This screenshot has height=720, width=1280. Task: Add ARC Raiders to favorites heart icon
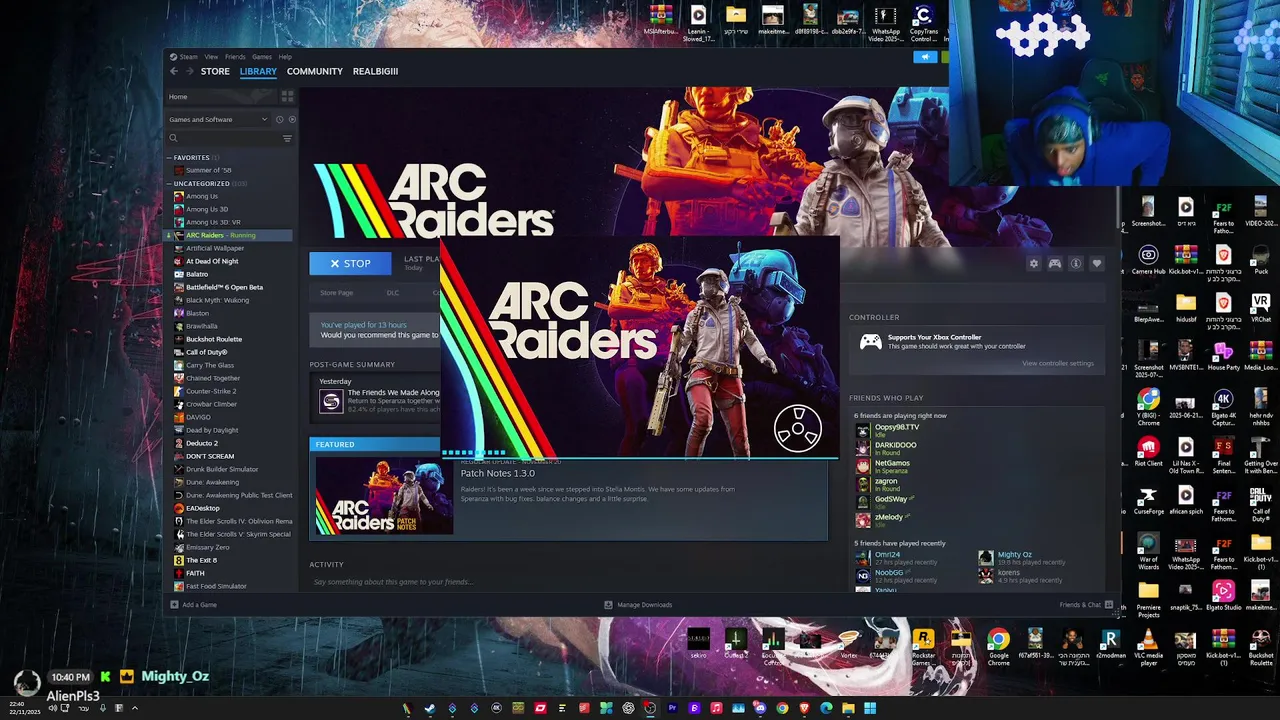point(1096,263)
